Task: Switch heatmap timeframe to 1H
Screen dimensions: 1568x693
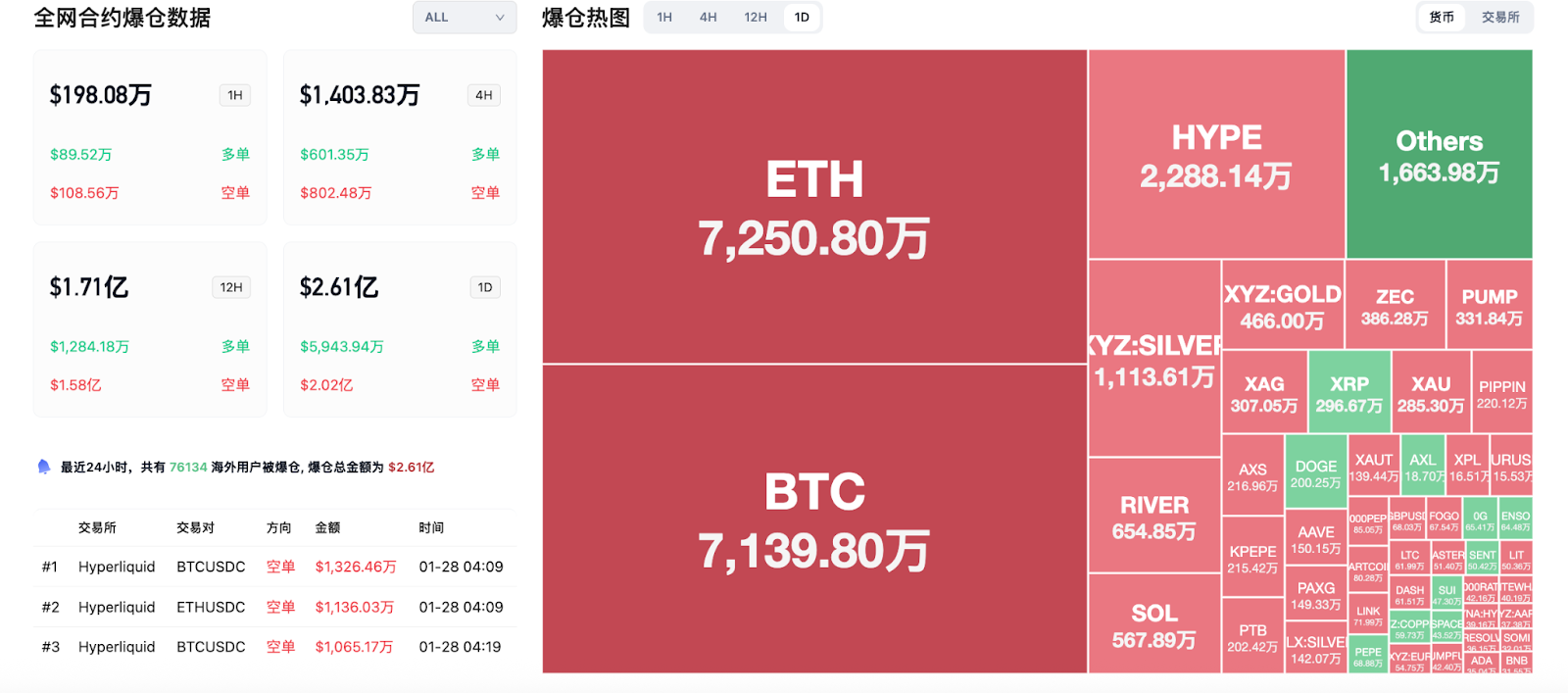Action: coord(663,17)
